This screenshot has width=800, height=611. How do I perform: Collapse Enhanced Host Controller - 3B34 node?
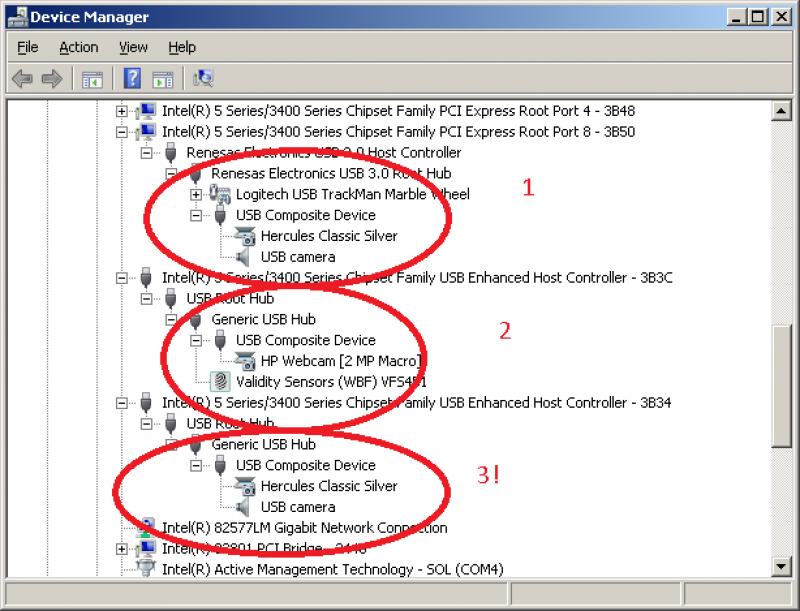coord(121,403)
